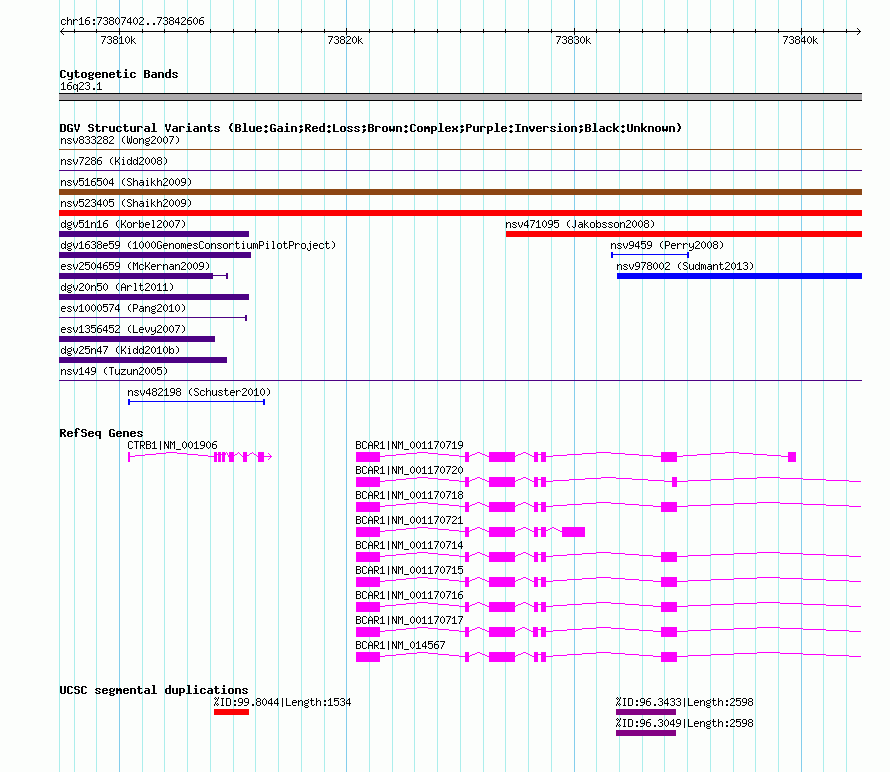Click the right arrow at ruler end
This screenshot has width=890, height=772.
point(858,31)
